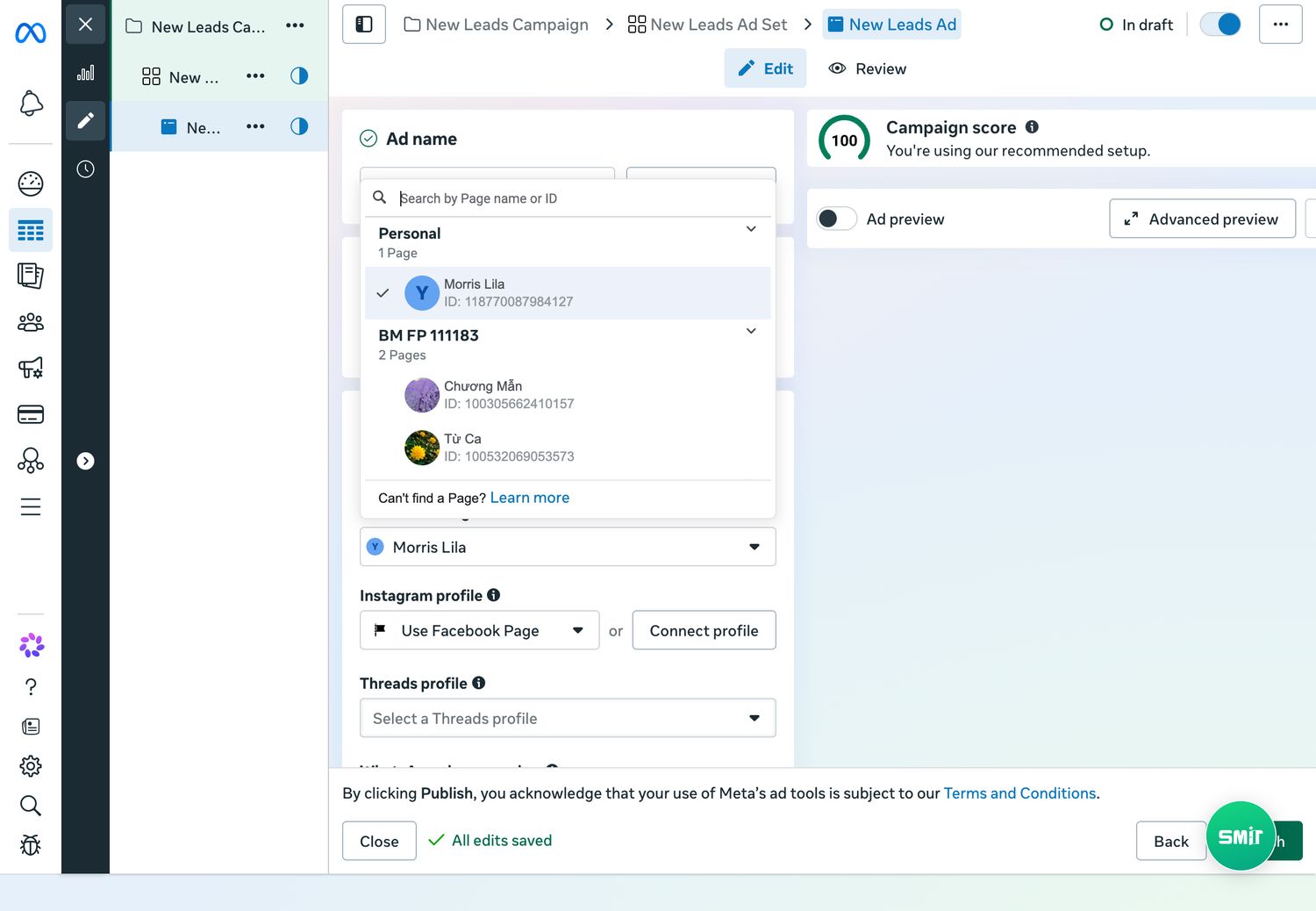Click ad row half-circle status indicator
Viewport: 1316px width, 911px height.
(x=299, y=126)
